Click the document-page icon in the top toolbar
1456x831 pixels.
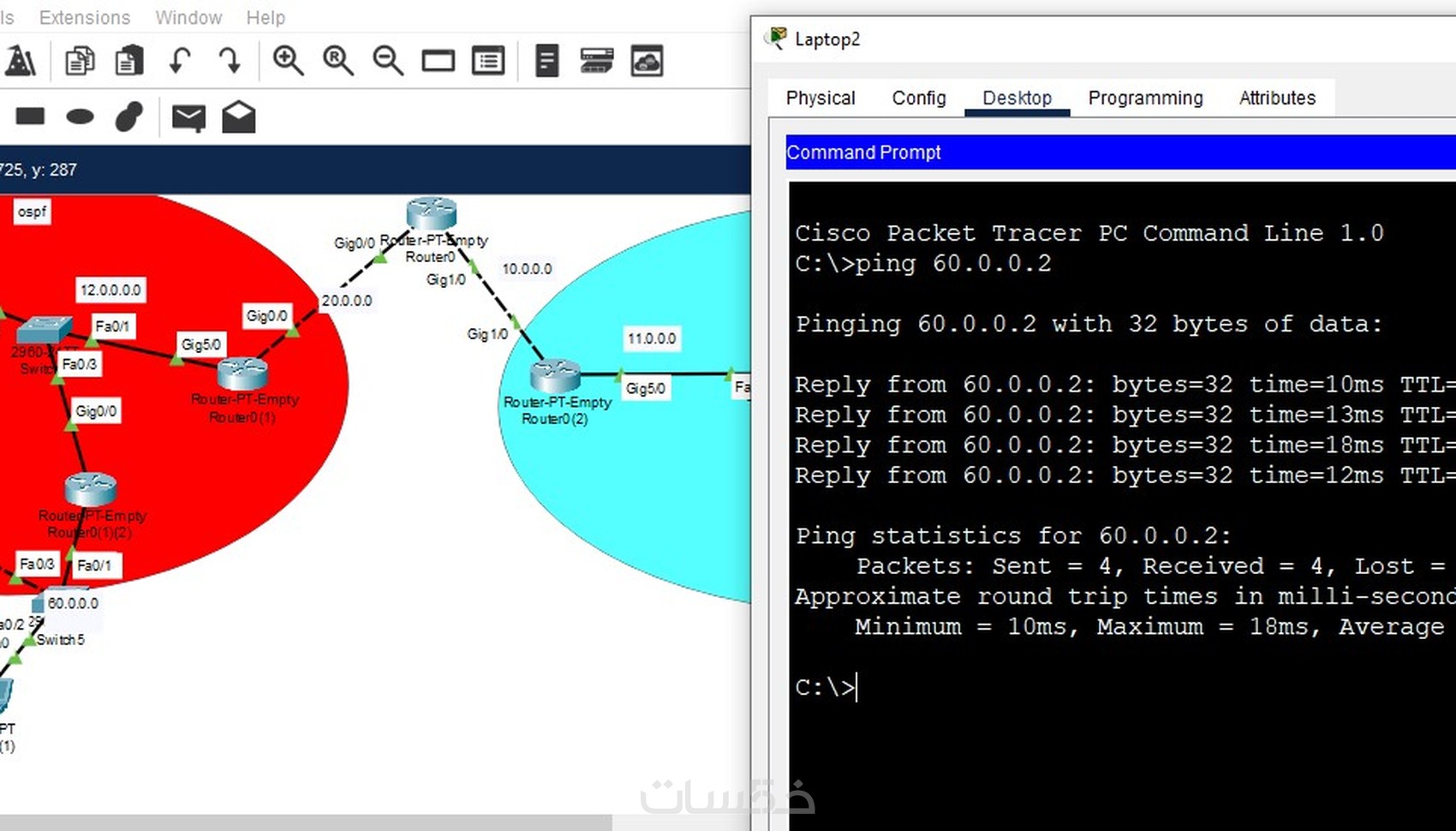546,61
